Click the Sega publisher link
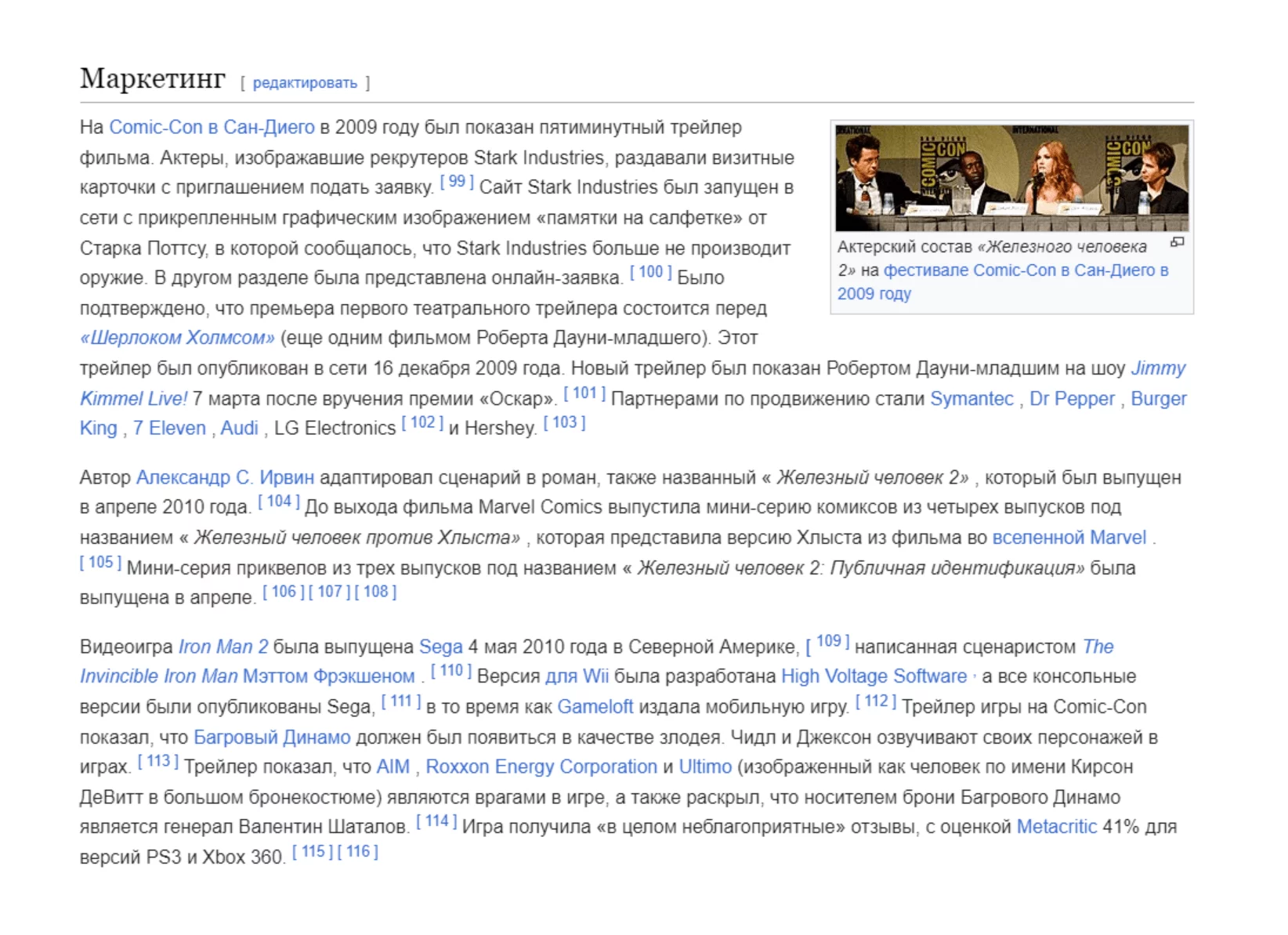The height and width of the screenshot is (935, 1288). pyautogui.click(x=440, y=647)
